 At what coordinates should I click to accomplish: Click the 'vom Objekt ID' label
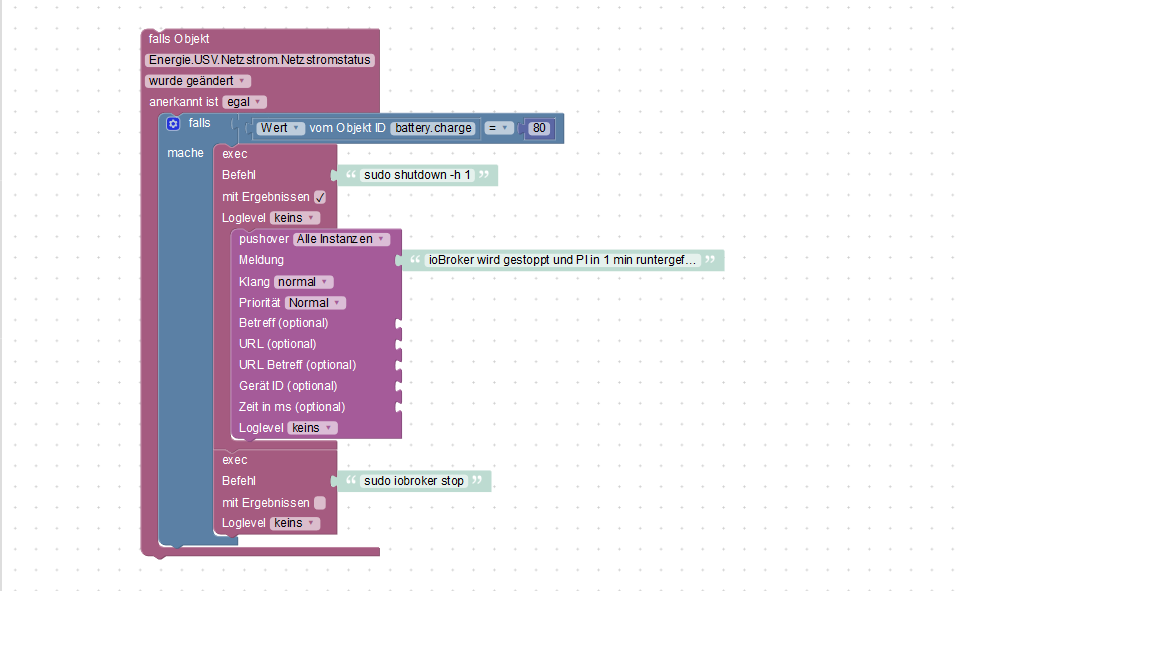348,128
